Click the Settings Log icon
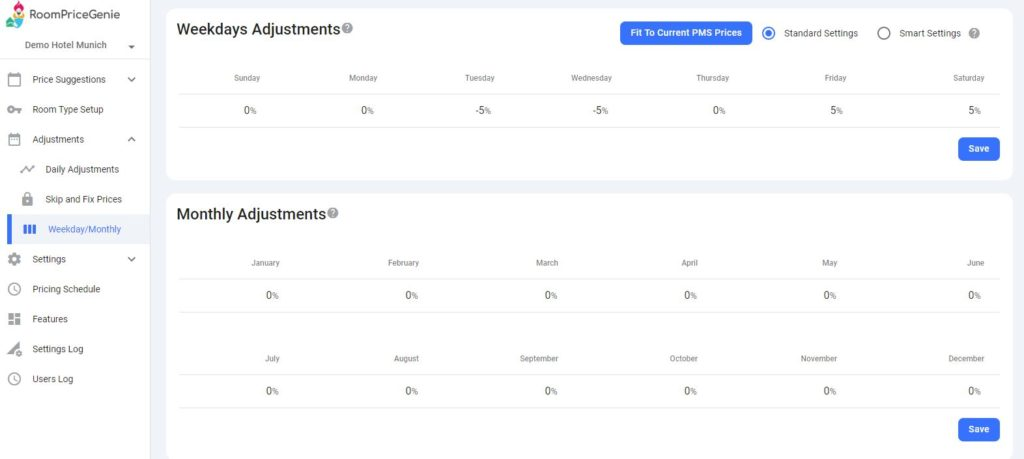The height and width of the screenshot is (459, 1024). [14, 349]
